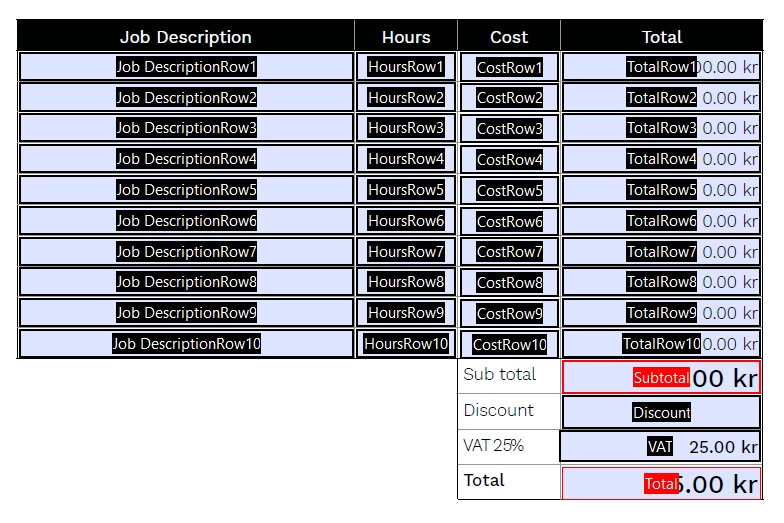The height and width of the screenshot is (523, 784).
Task: Select the HoursRow5 field
Action: (x=406, y=190)
